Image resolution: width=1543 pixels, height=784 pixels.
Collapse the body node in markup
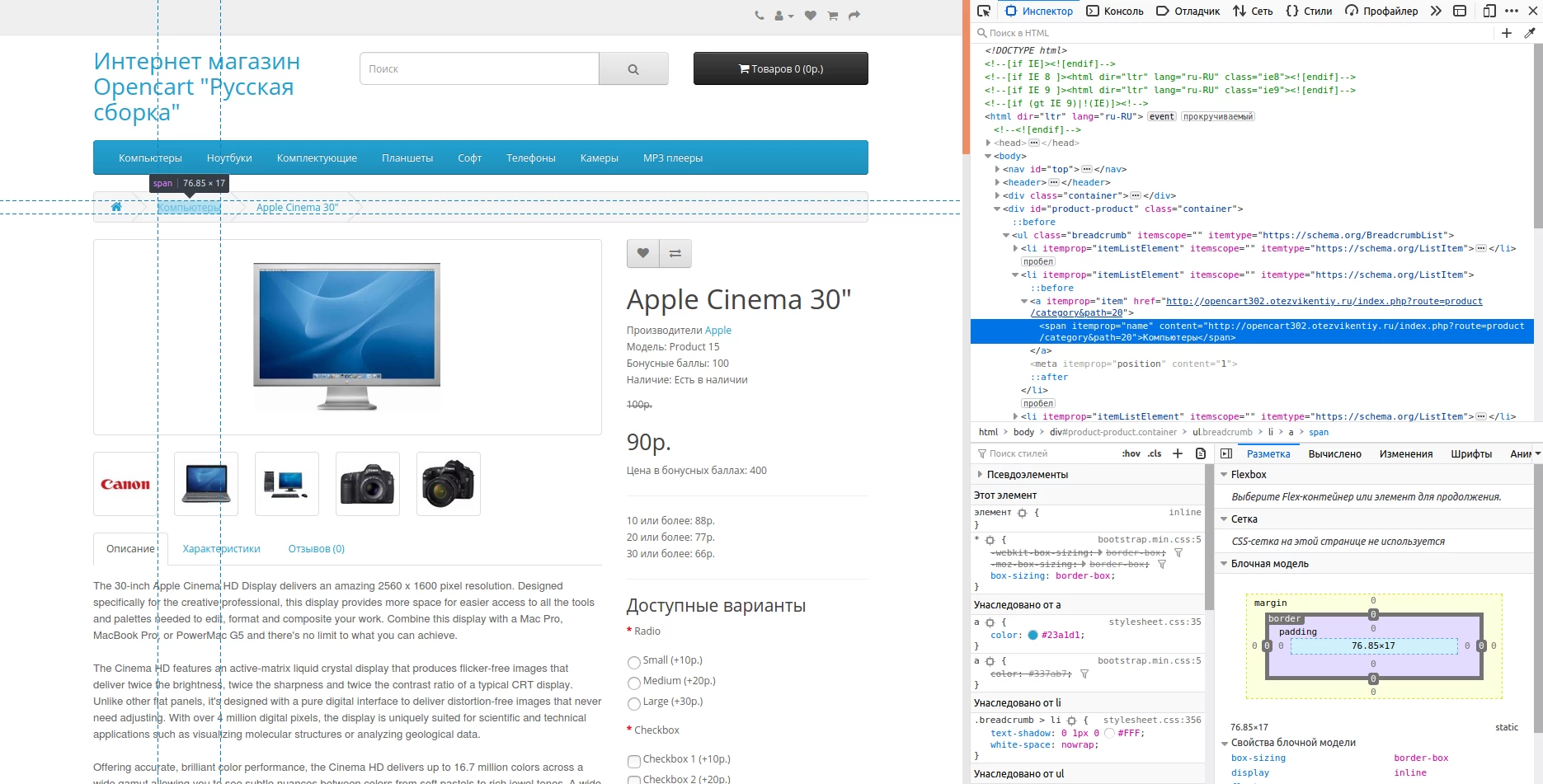tap(988, 156)
